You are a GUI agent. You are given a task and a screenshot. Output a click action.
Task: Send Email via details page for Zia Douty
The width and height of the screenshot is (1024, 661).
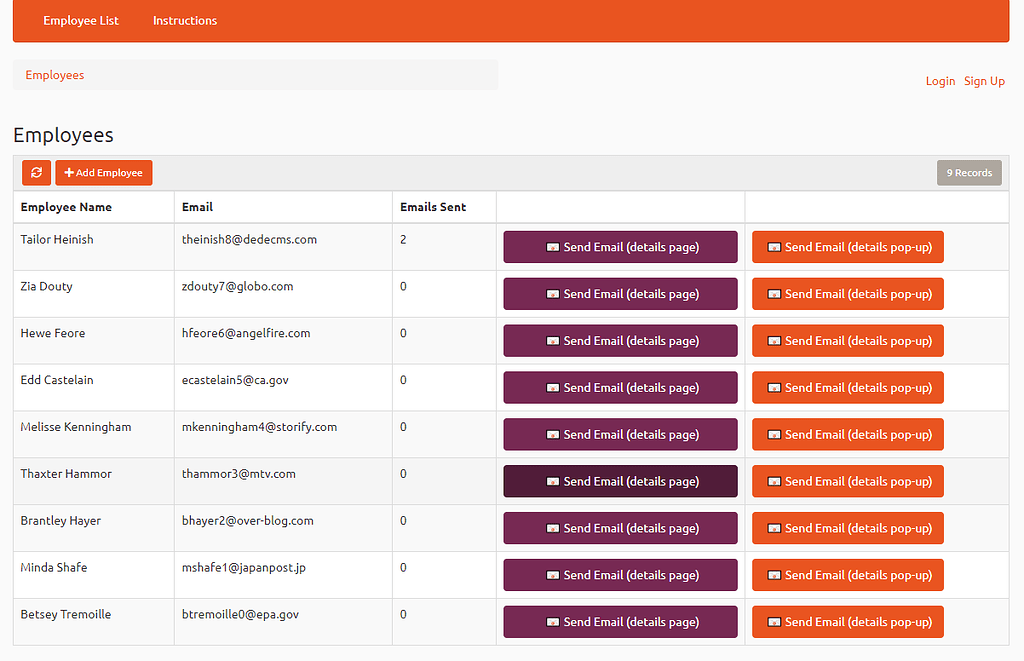620,294
